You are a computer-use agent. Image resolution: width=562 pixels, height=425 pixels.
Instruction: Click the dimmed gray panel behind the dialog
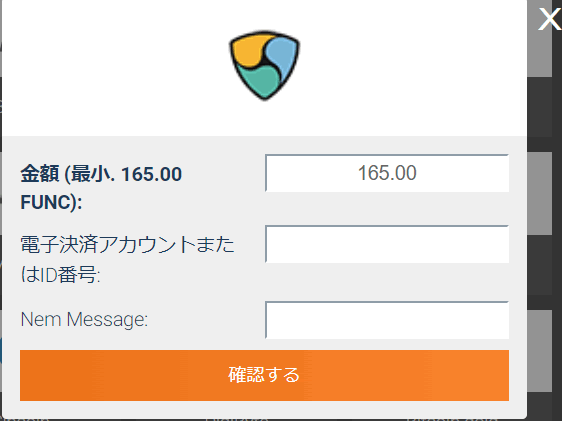[x=539, y=194]
